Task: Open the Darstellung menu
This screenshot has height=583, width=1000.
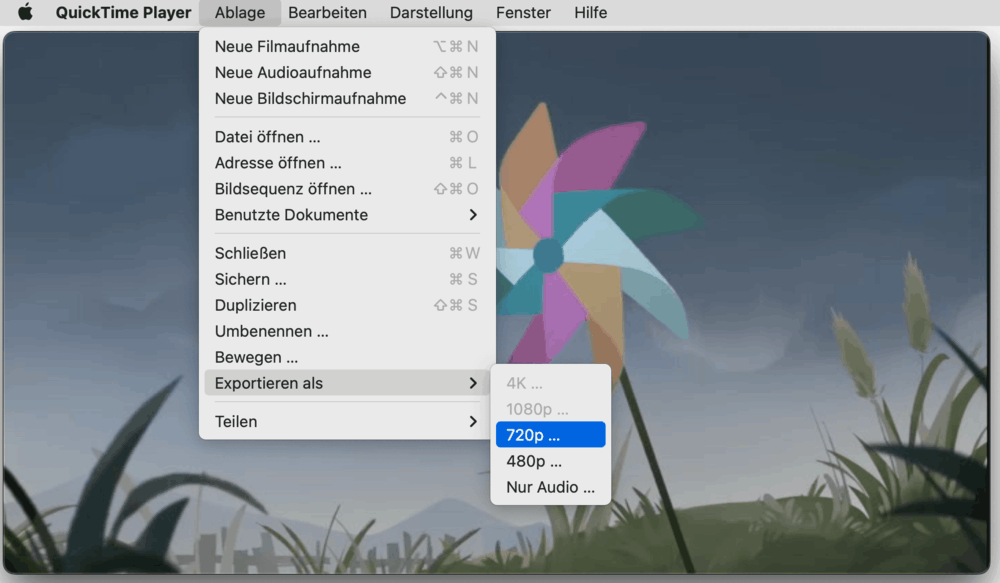Action: [x=431, y=13]
